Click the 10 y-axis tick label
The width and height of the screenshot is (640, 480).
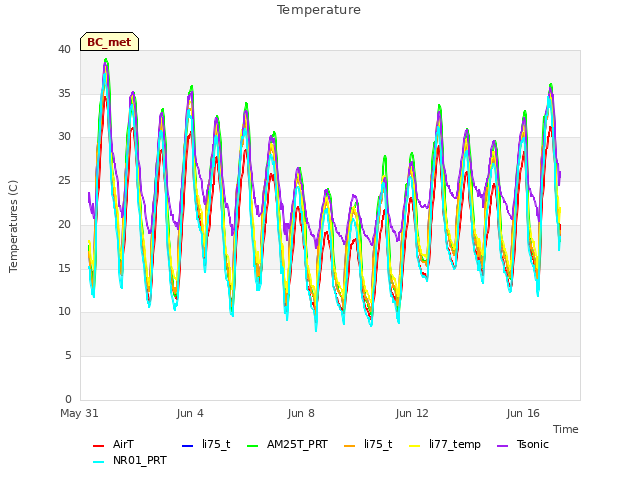(64, 311)
